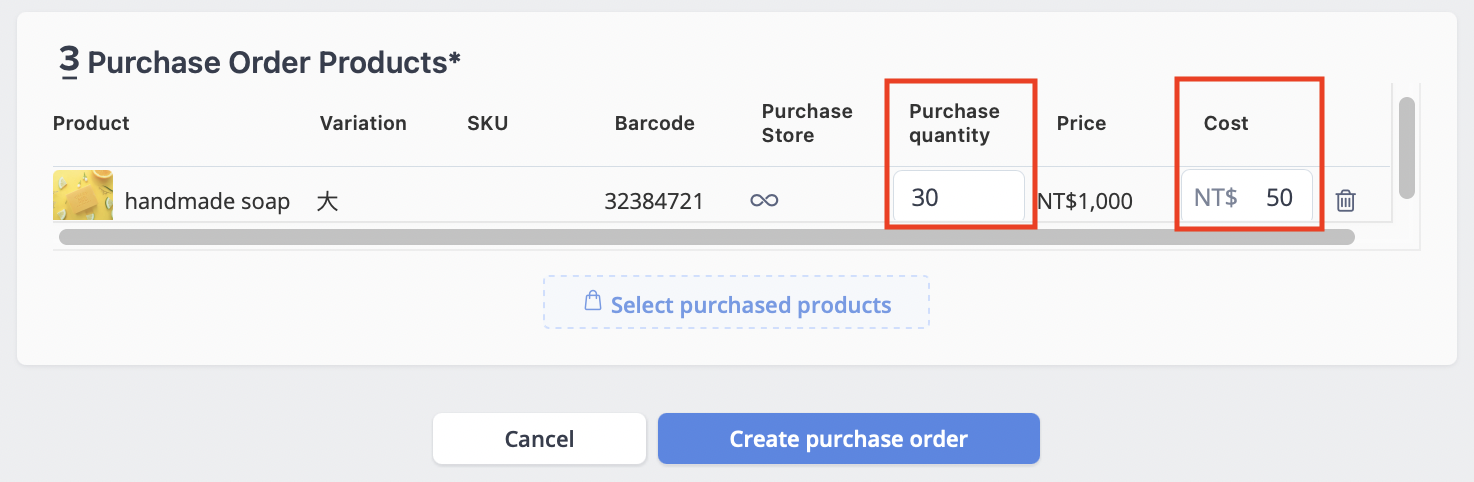Click the Product column header
This screenshot has height=482, width=1474.
click(x=91, y=123)
